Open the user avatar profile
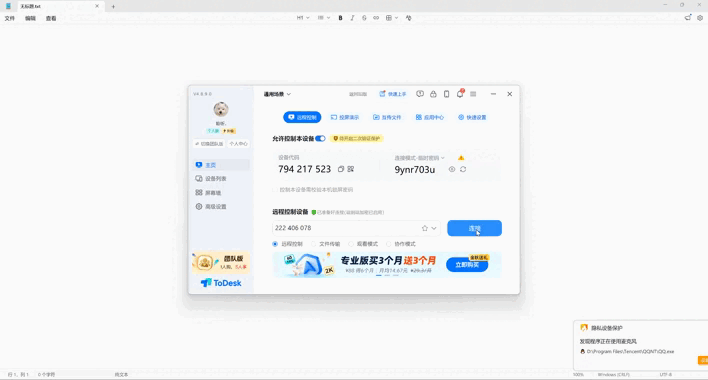The image size is (708, 380). 221,109
